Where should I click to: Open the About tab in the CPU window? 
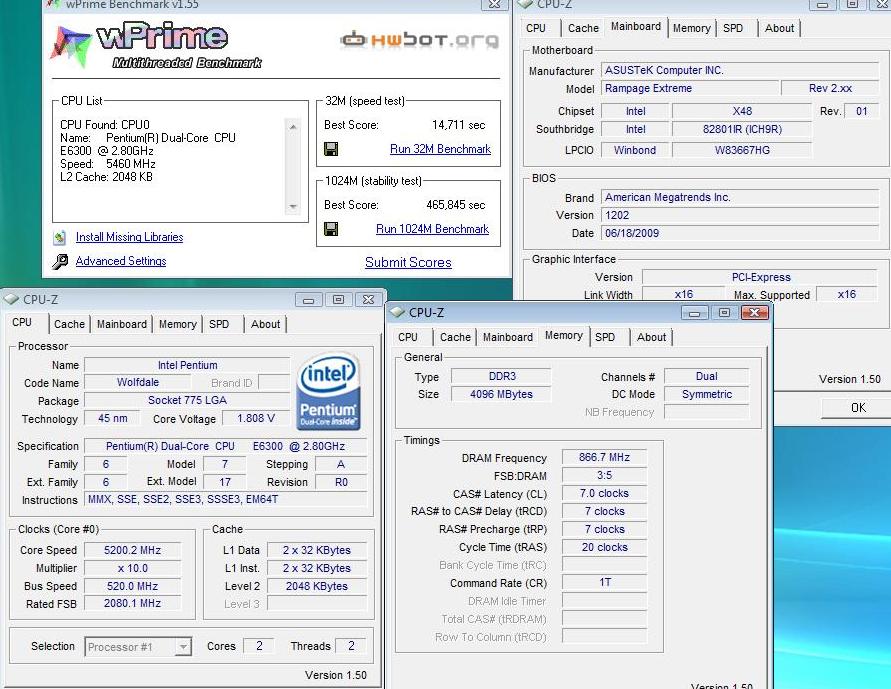(x=265, y=324)
